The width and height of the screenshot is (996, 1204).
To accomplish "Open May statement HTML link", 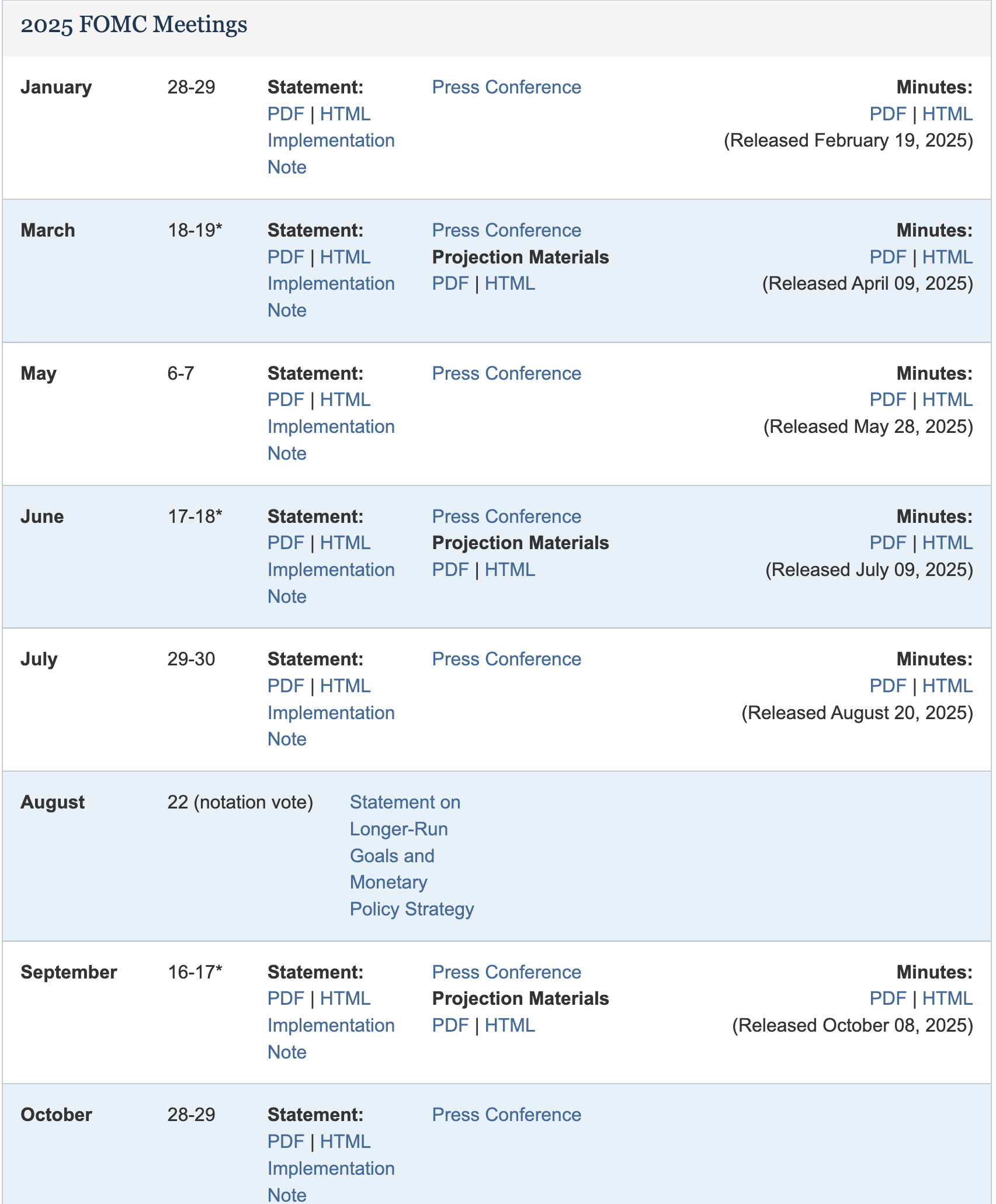I will pos(345,400).
